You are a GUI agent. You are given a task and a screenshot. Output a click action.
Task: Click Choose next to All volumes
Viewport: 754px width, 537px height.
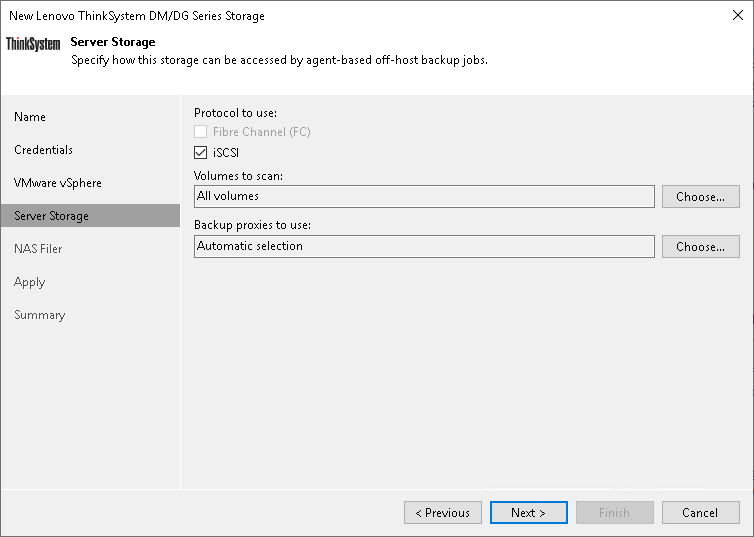click(x=701, y=197)
